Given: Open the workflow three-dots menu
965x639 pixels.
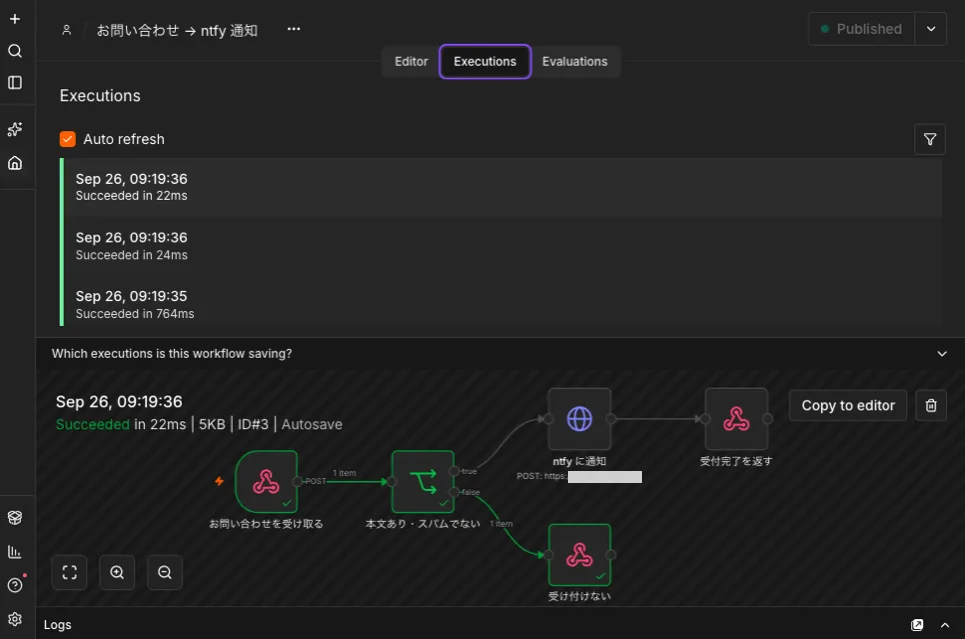Looking at the screenshot, I should point(294,29).
